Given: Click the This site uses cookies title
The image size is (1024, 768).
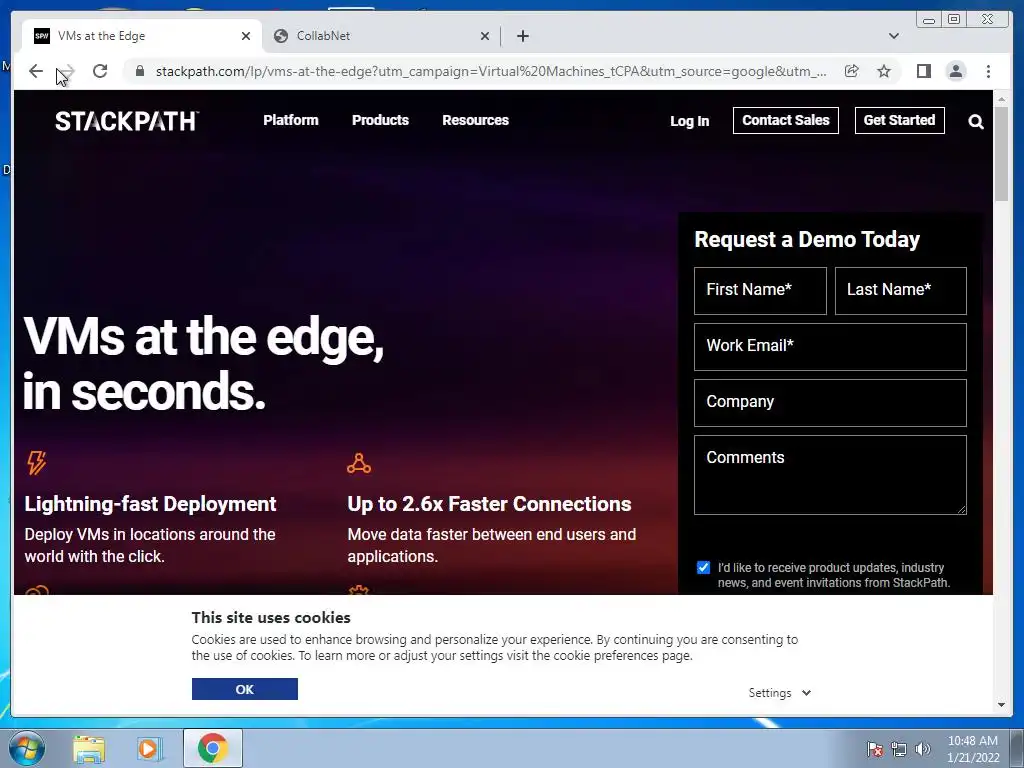Looking at the screenshot, I should [x=271, y=617].
